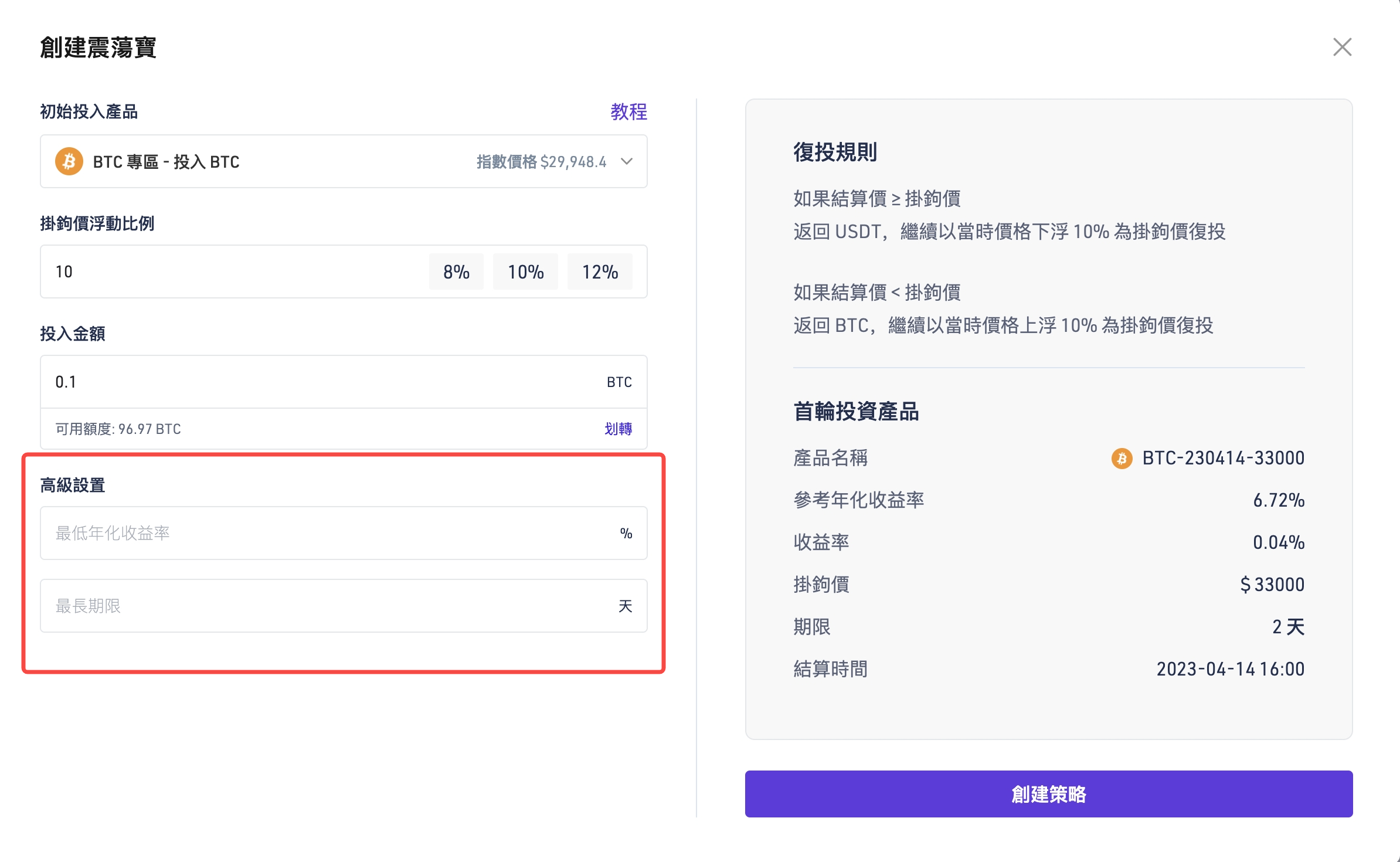Viewport: 1400px width, 862px height.
Task: Expand the product dropdown chevron
Action: click(x=627, y=161)
